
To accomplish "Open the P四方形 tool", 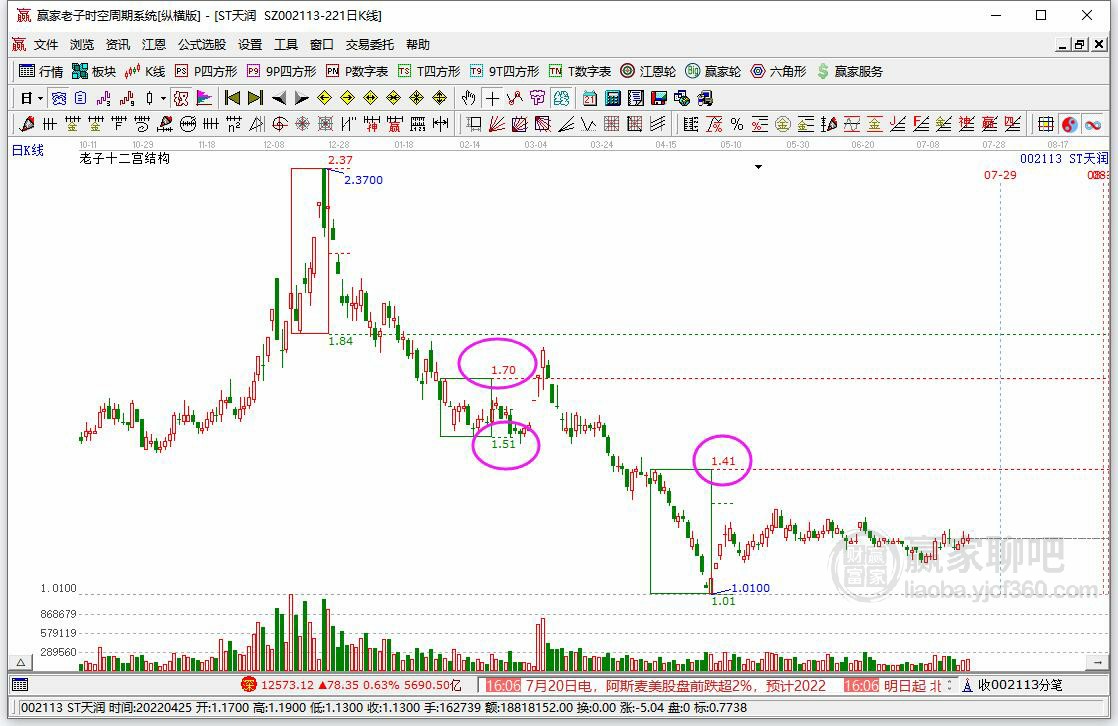I will coord(206,71).
